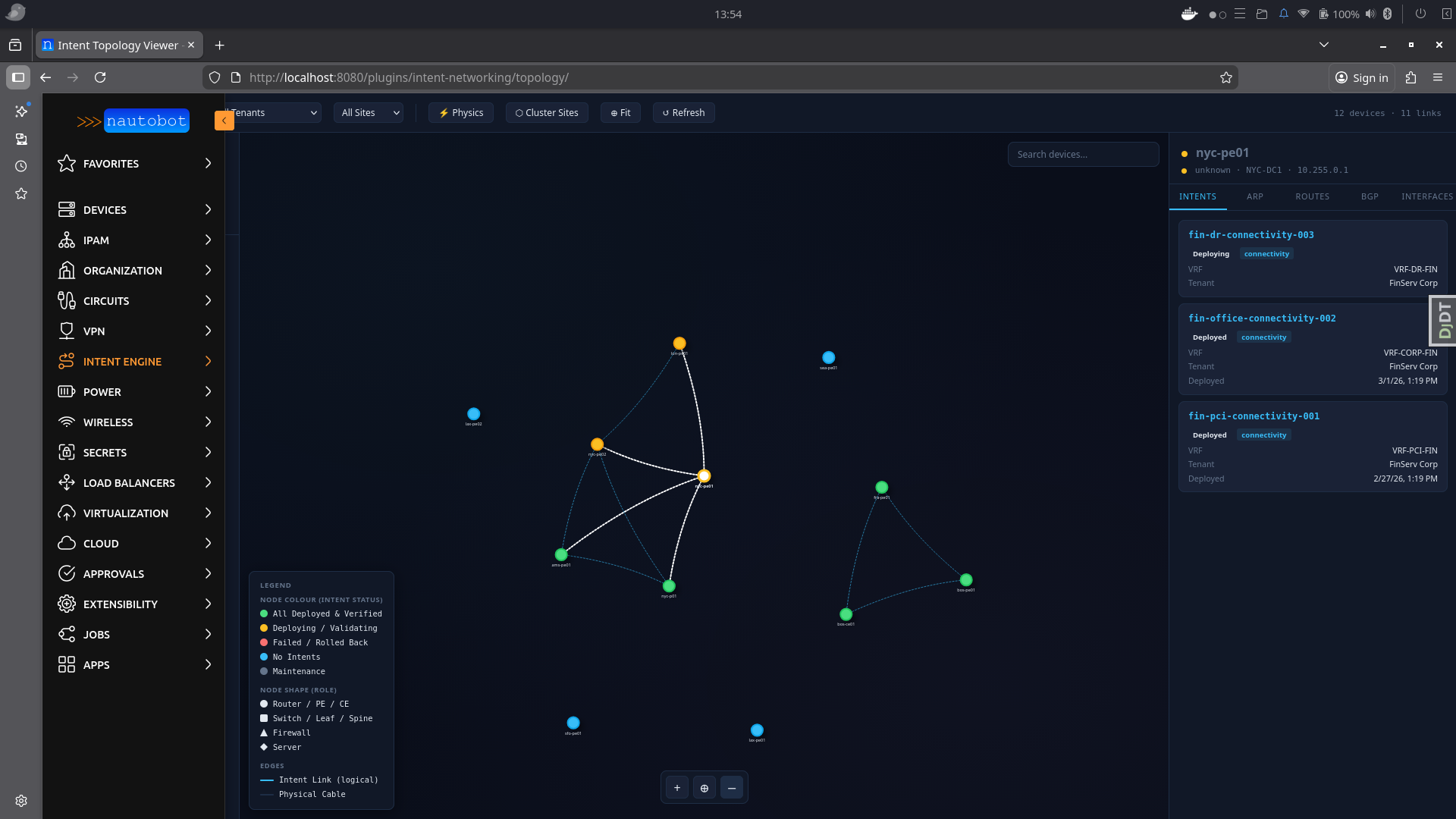Refresh the topology data
This screenshot has width=1456, height=819.
[x=682, y=112]
